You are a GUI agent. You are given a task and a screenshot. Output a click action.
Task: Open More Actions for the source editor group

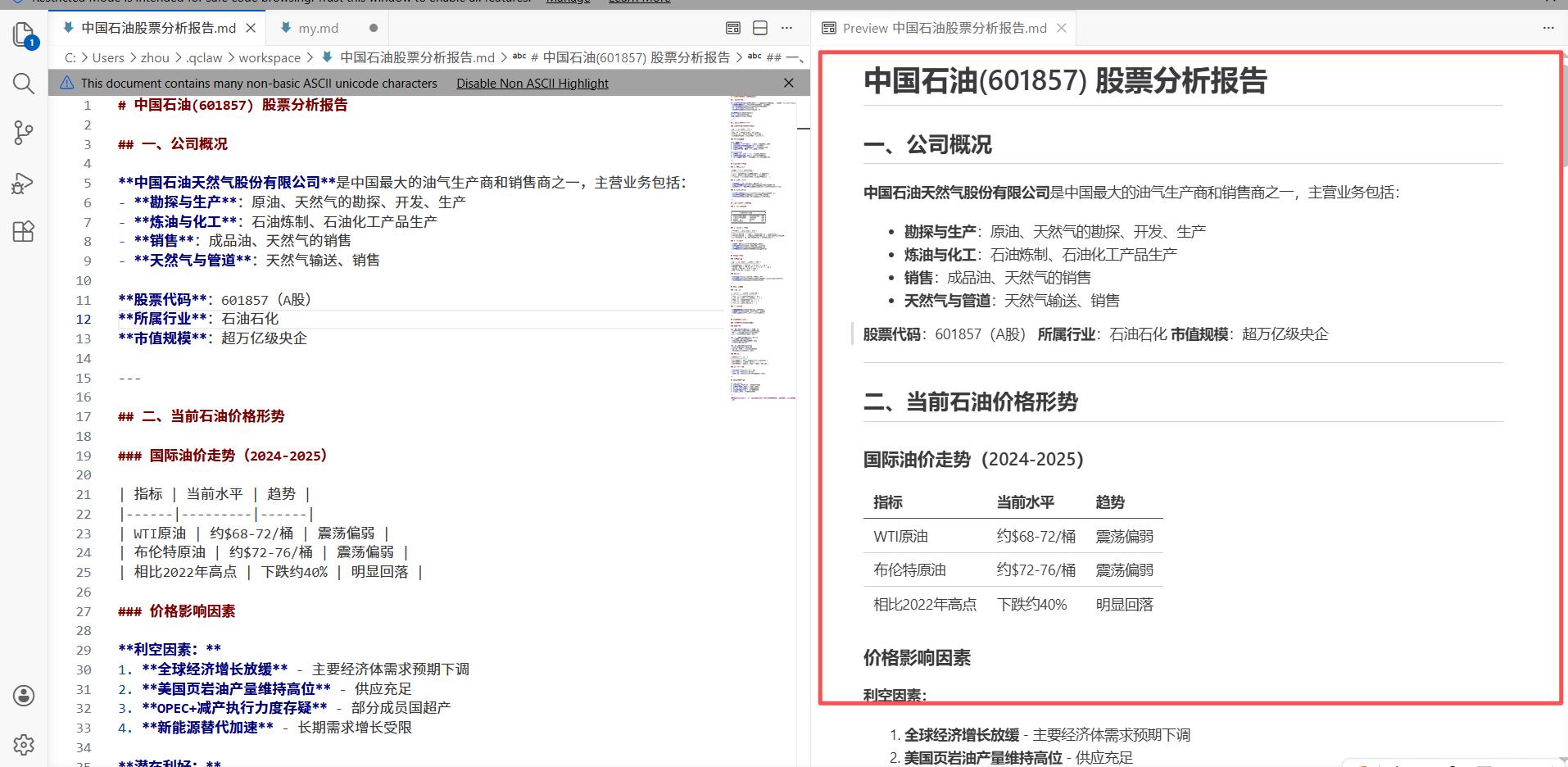786,28
